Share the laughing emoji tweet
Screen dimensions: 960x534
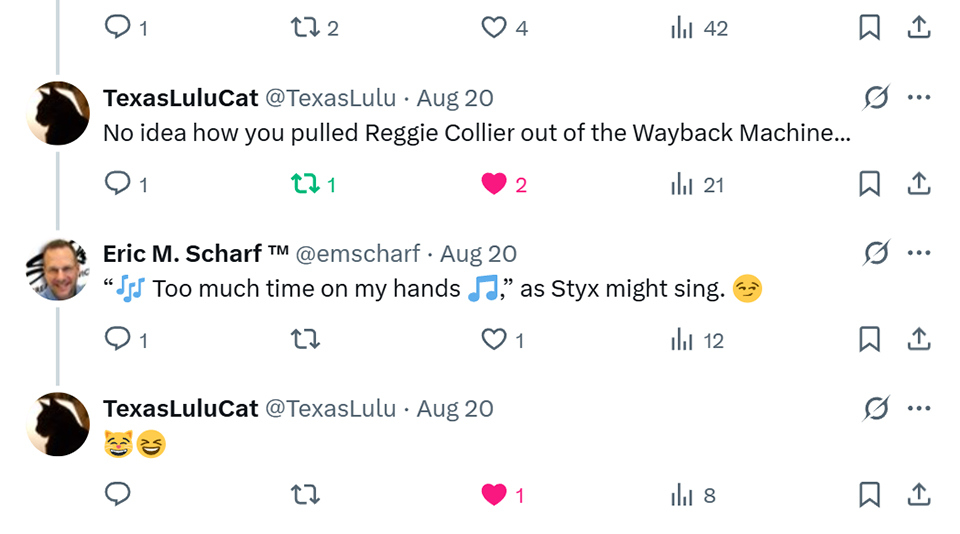coord(919,495)
